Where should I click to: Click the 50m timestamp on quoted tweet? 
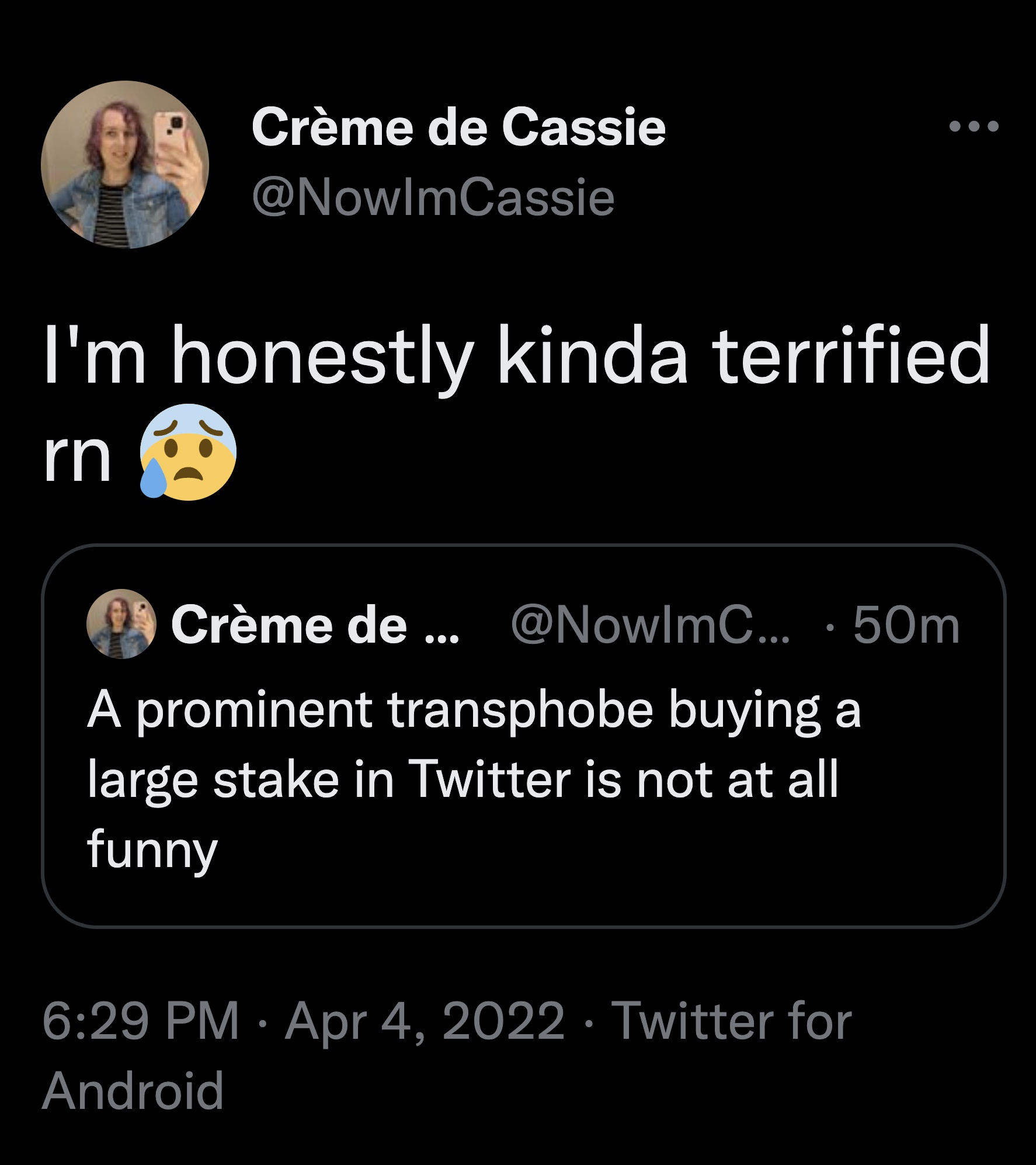point(906,626)
